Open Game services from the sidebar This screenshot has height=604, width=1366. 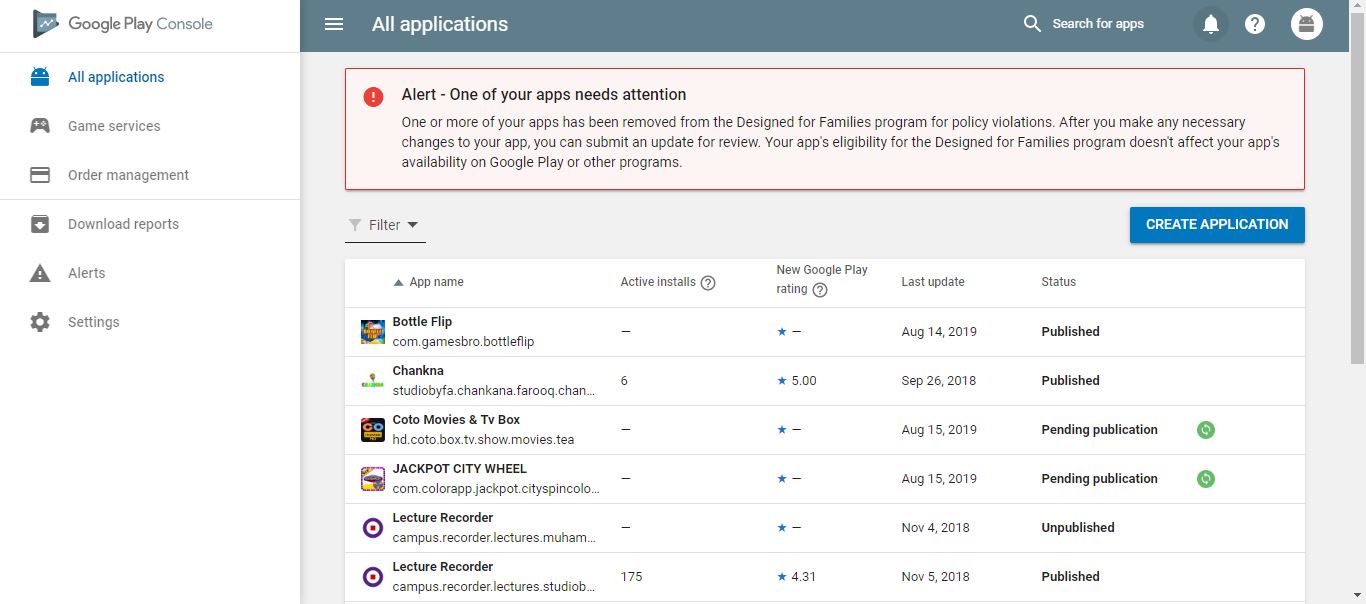[113, 125]
